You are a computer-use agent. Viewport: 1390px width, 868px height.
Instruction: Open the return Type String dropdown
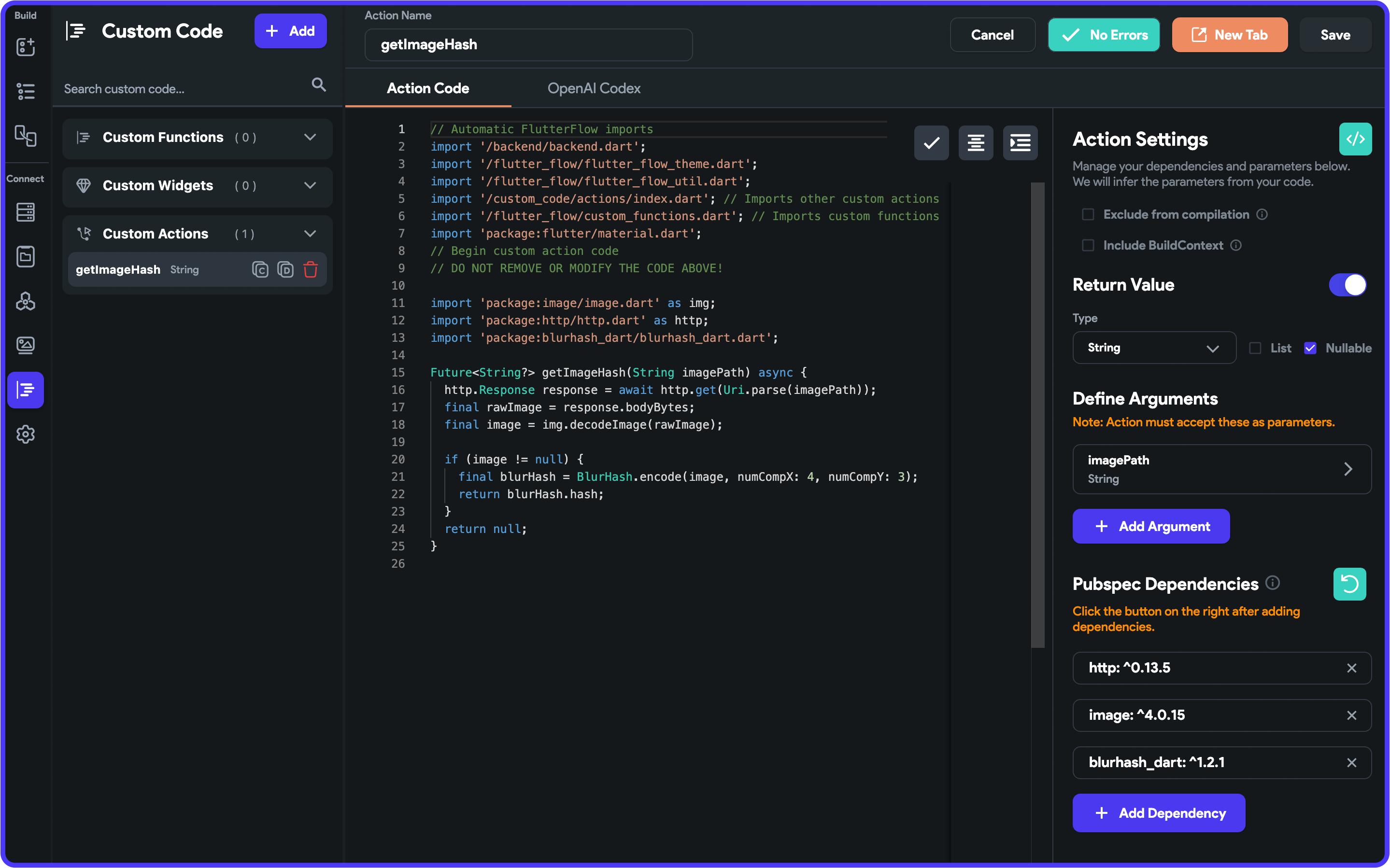coord(1153,348)
